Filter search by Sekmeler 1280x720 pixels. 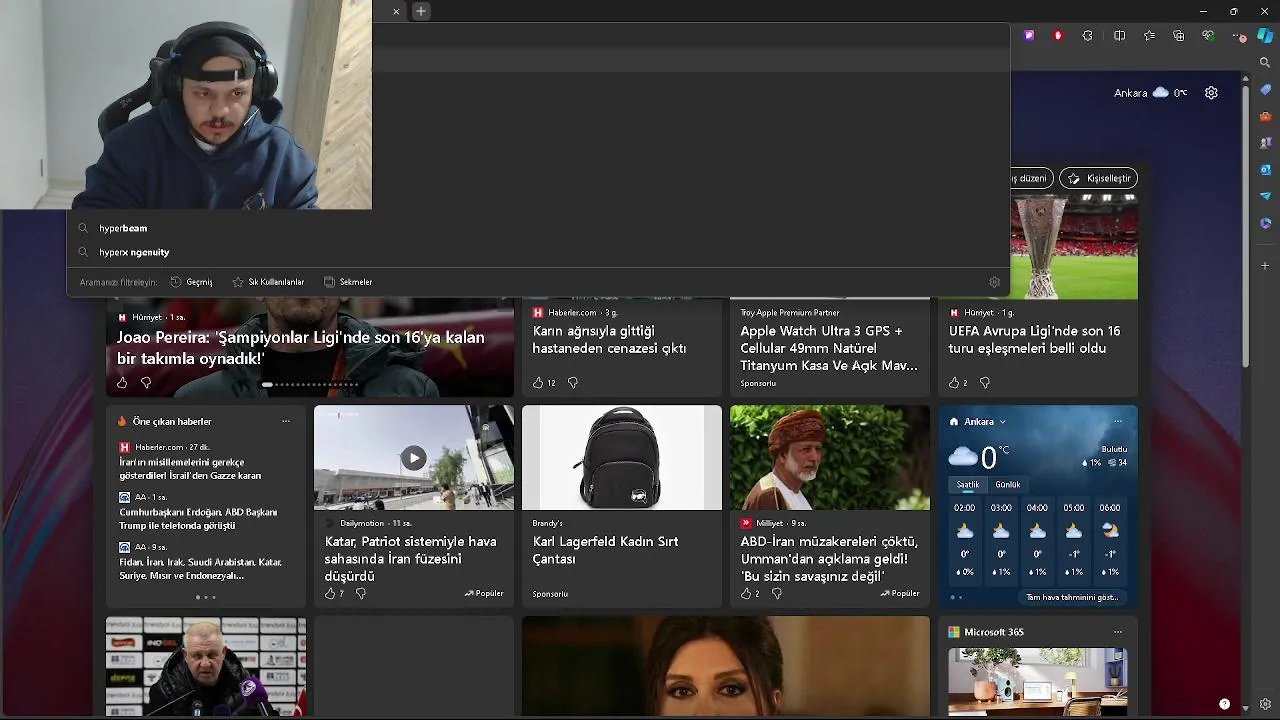pyautogui.click(x=348, y=282)
